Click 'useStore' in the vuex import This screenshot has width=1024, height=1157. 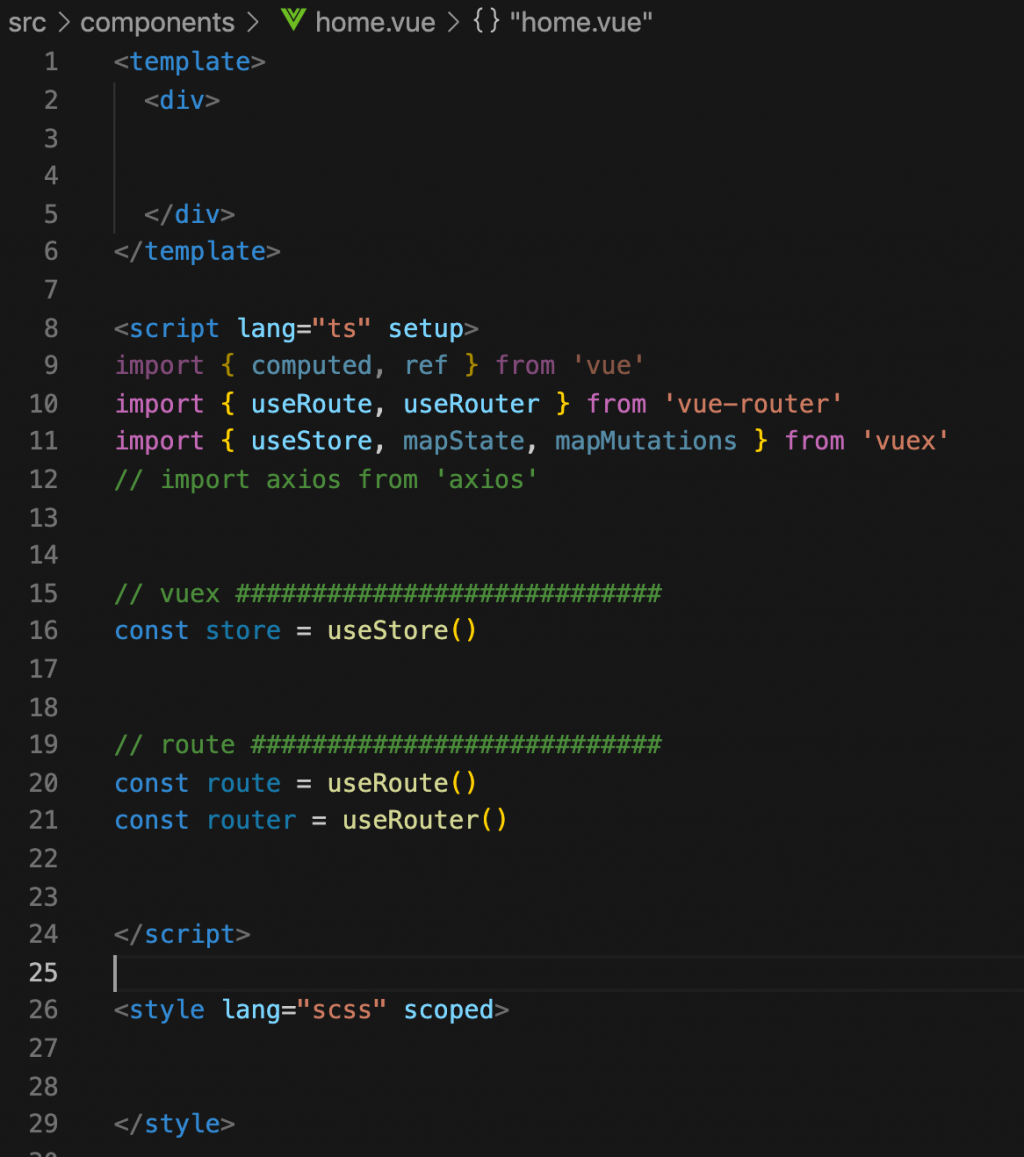pos(311,441)
